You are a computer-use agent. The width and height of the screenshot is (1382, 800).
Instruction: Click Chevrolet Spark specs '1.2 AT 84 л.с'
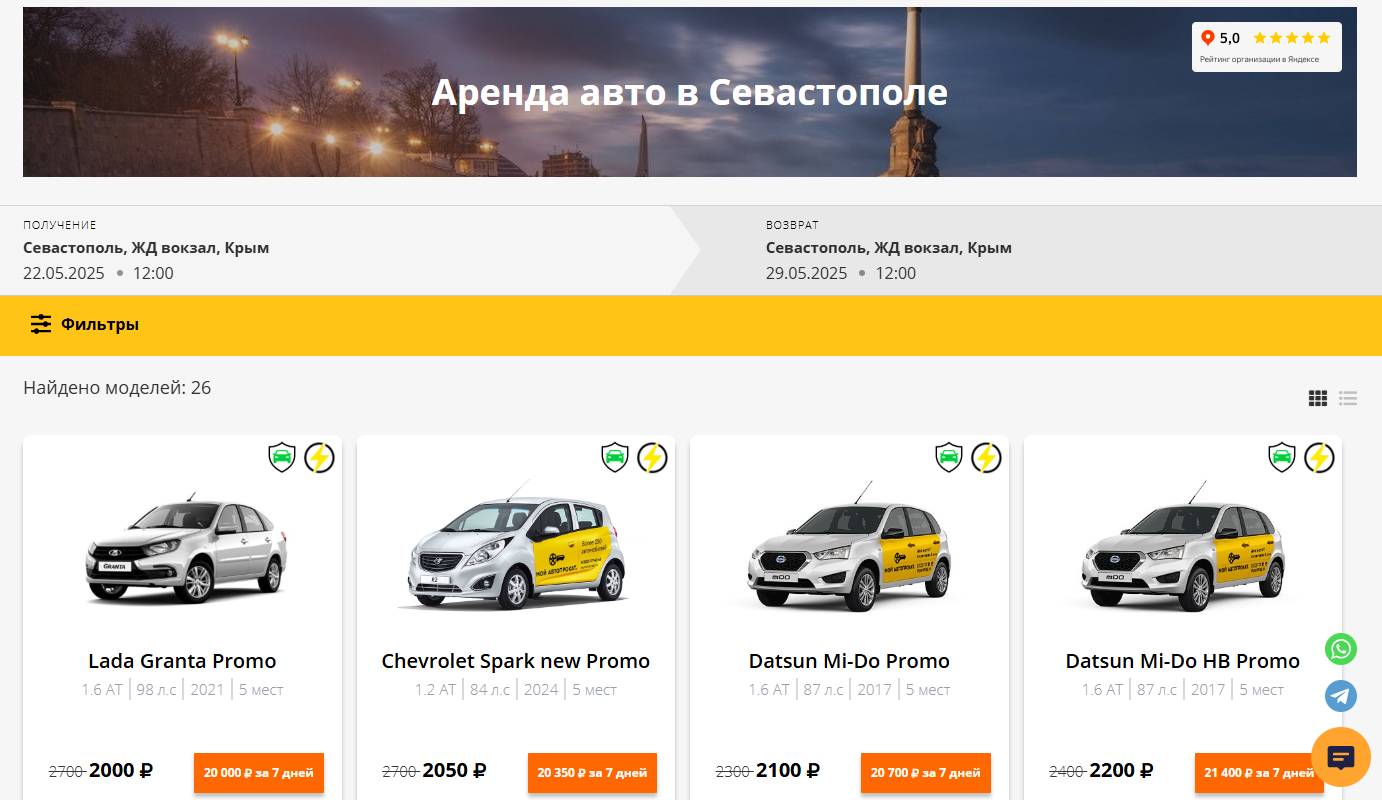point(463,690)
